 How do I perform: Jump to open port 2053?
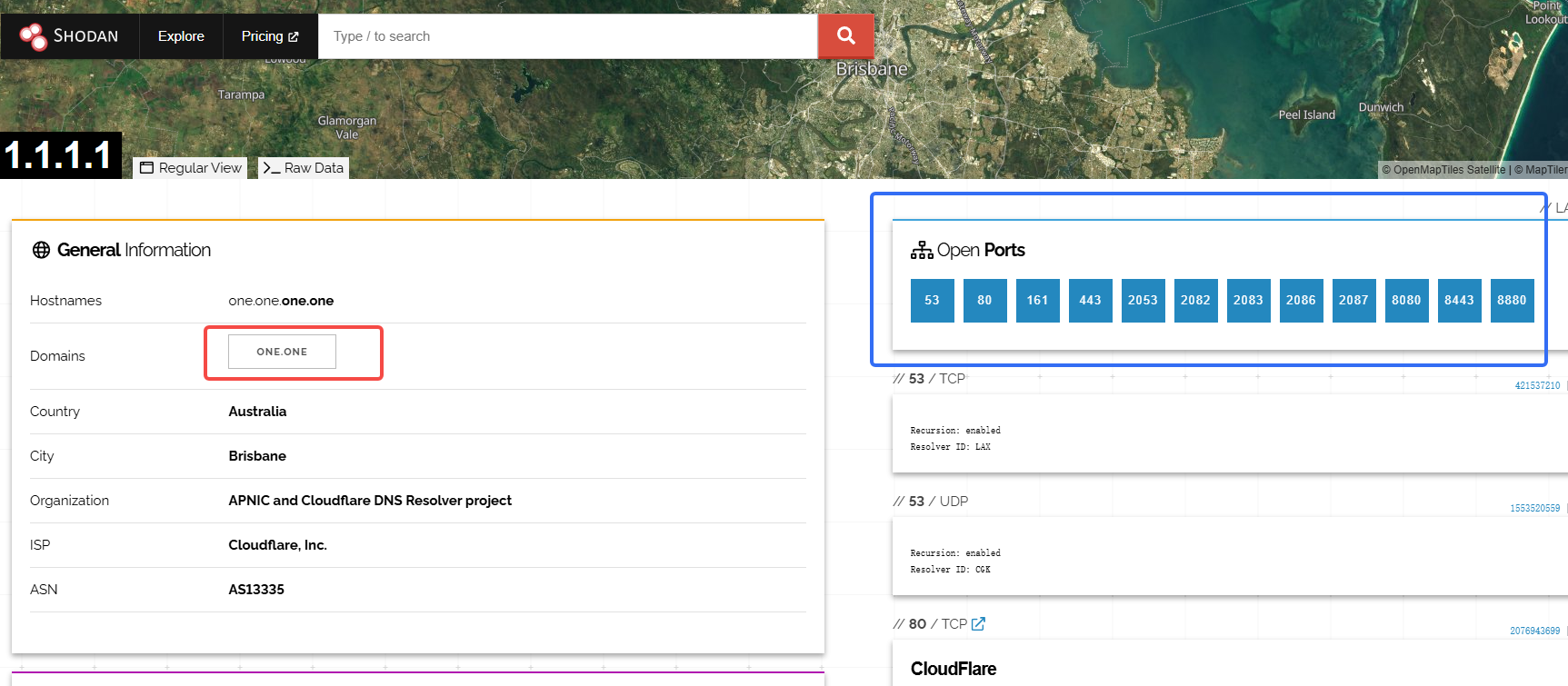click(1143, 301)
